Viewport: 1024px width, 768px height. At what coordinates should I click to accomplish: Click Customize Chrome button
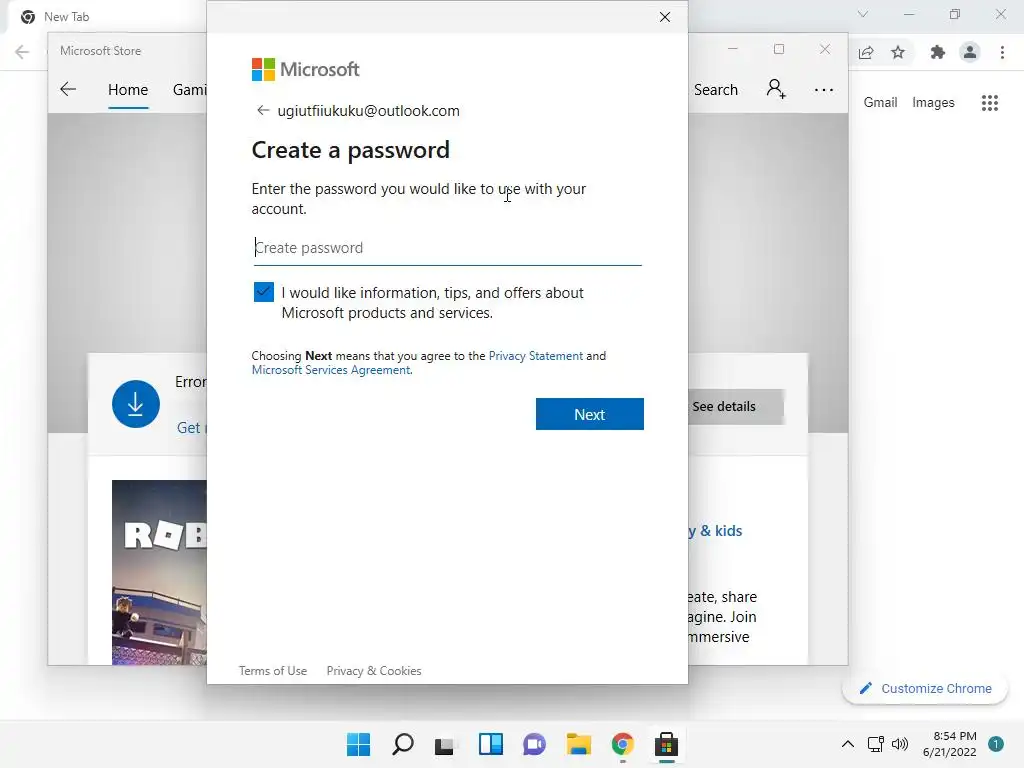click(925, 688)
